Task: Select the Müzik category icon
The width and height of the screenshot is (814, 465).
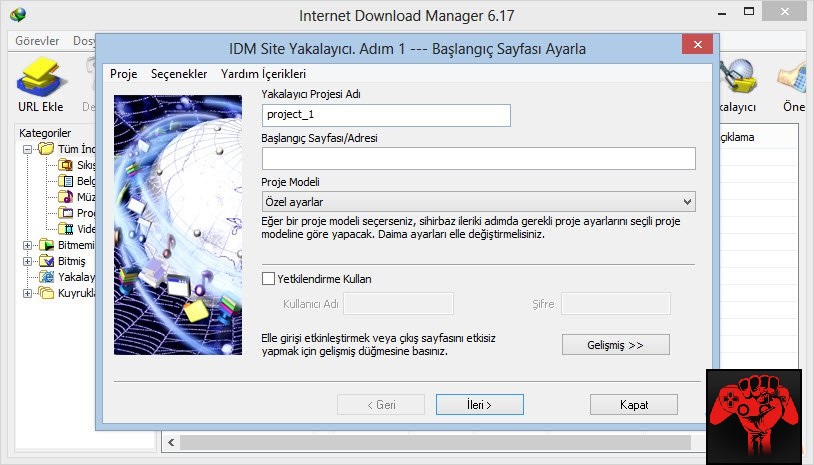Action: 65,197
